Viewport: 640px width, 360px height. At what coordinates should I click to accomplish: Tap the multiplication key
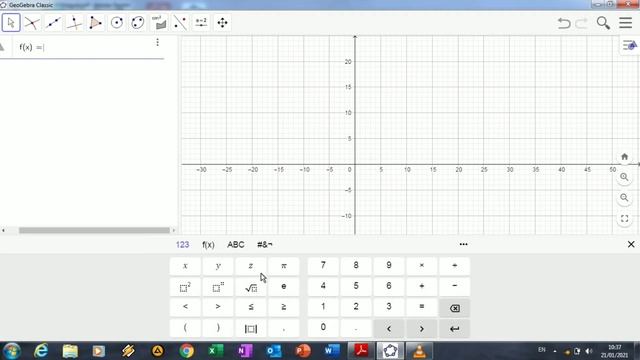tap(422, 266)
